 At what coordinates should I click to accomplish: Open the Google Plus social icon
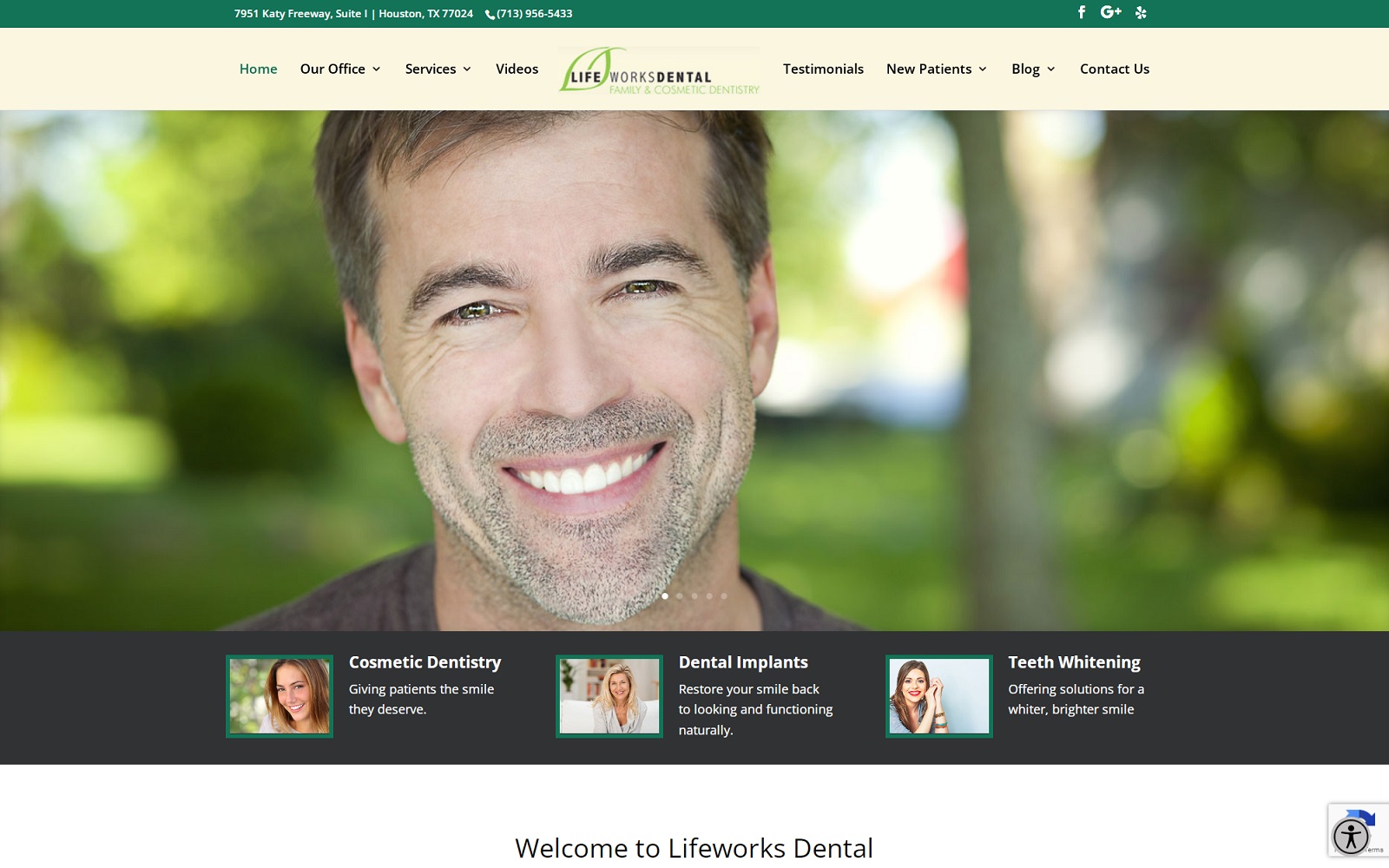[1111, 12]
